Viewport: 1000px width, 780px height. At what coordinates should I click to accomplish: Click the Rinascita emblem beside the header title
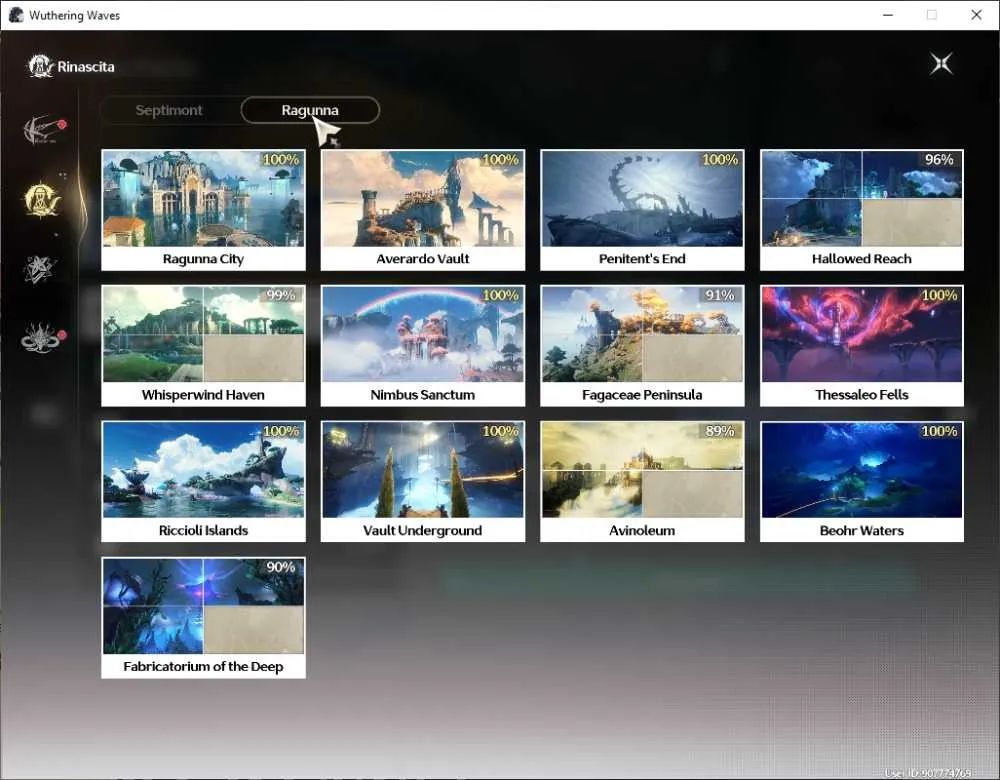(40, 66)
